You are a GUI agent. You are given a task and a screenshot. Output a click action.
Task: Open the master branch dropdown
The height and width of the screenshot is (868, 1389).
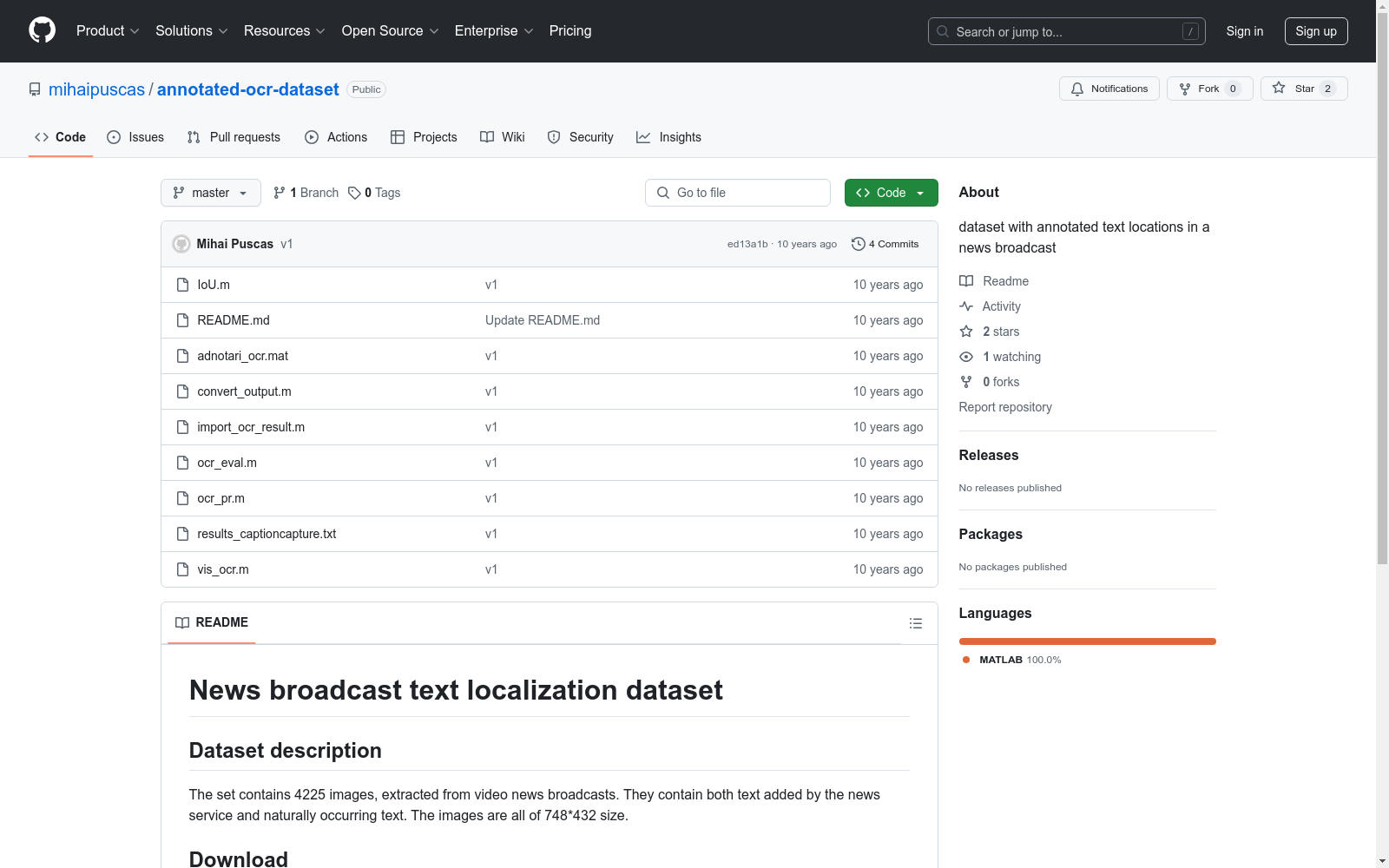(211, 193)
